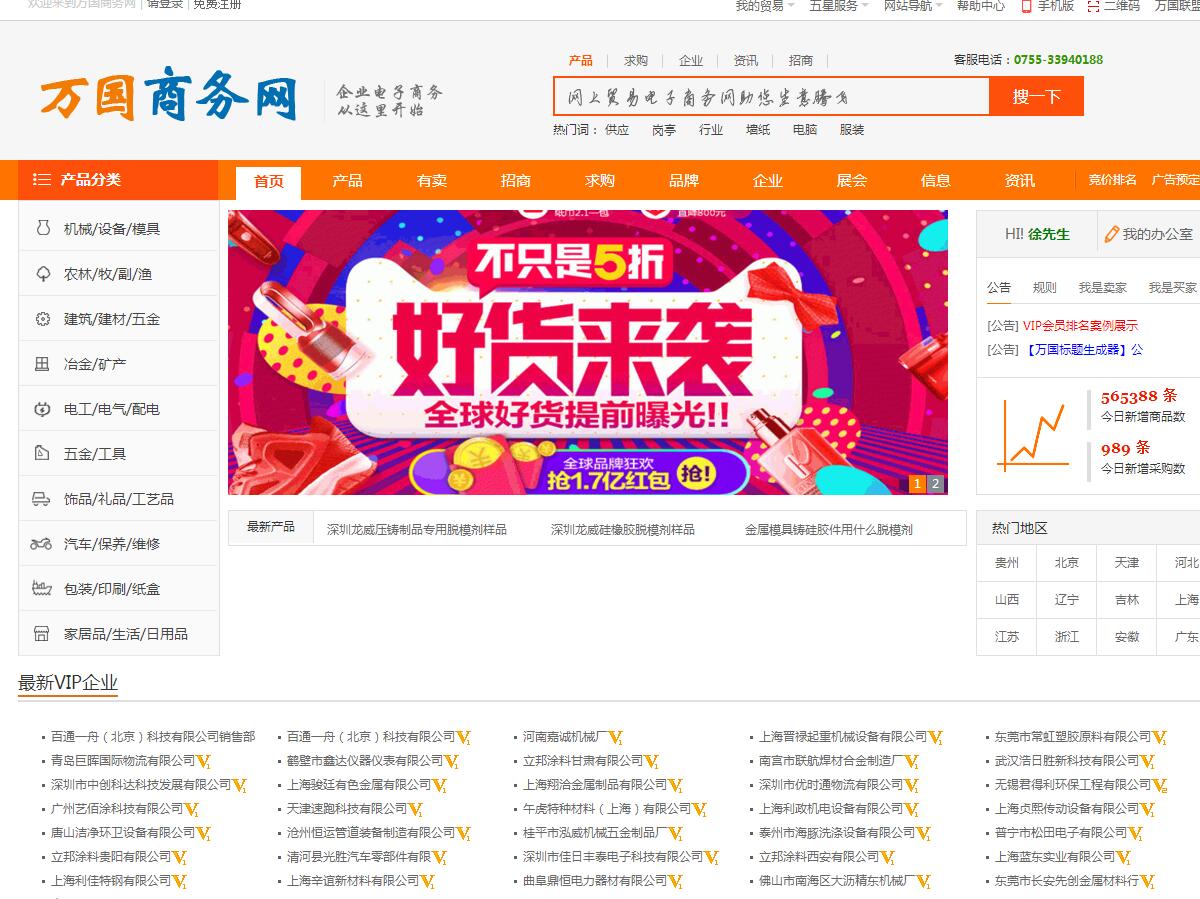Click VIP badge after 河南嘉诚机械厂
Viewport: 1200px width, 899px height.
click(x=616, y=738)
